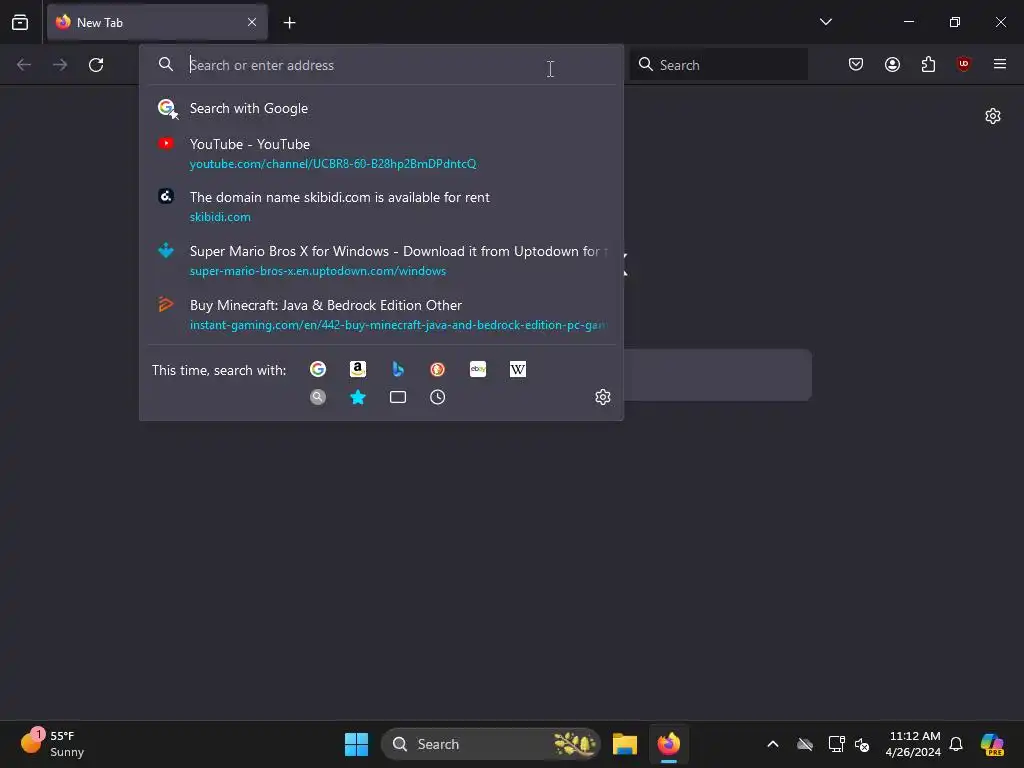
Task: Expand the list all tabs chevron
Action: 825,22
